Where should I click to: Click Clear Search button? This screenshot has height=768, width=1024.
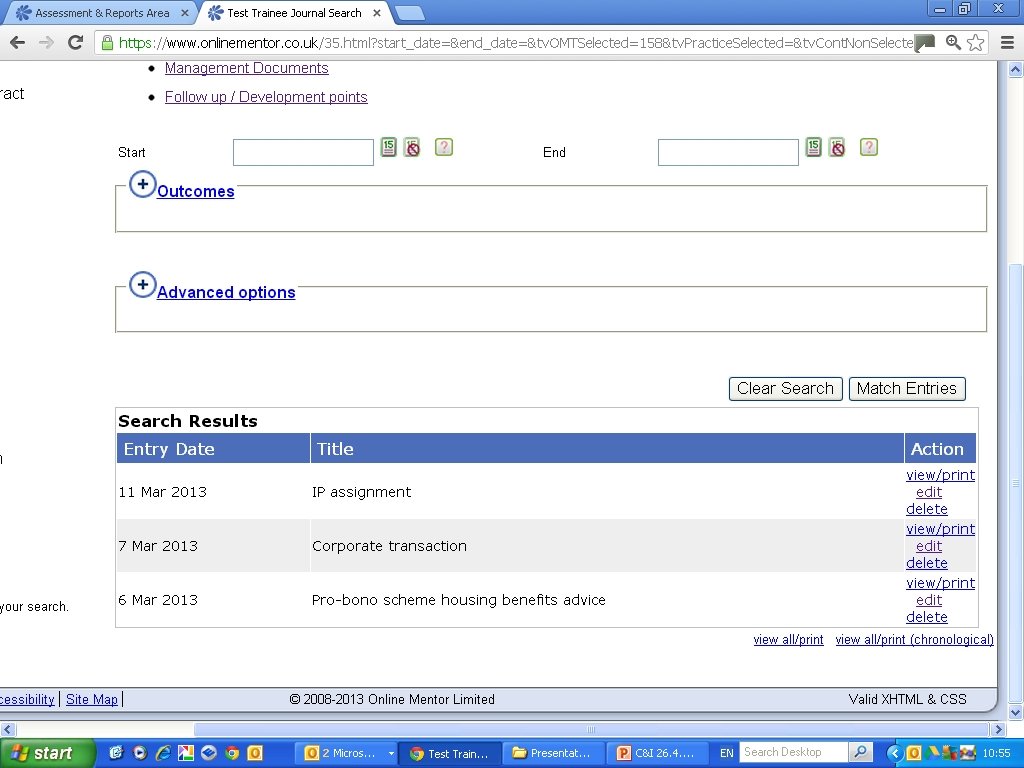[x=786, y=389]
